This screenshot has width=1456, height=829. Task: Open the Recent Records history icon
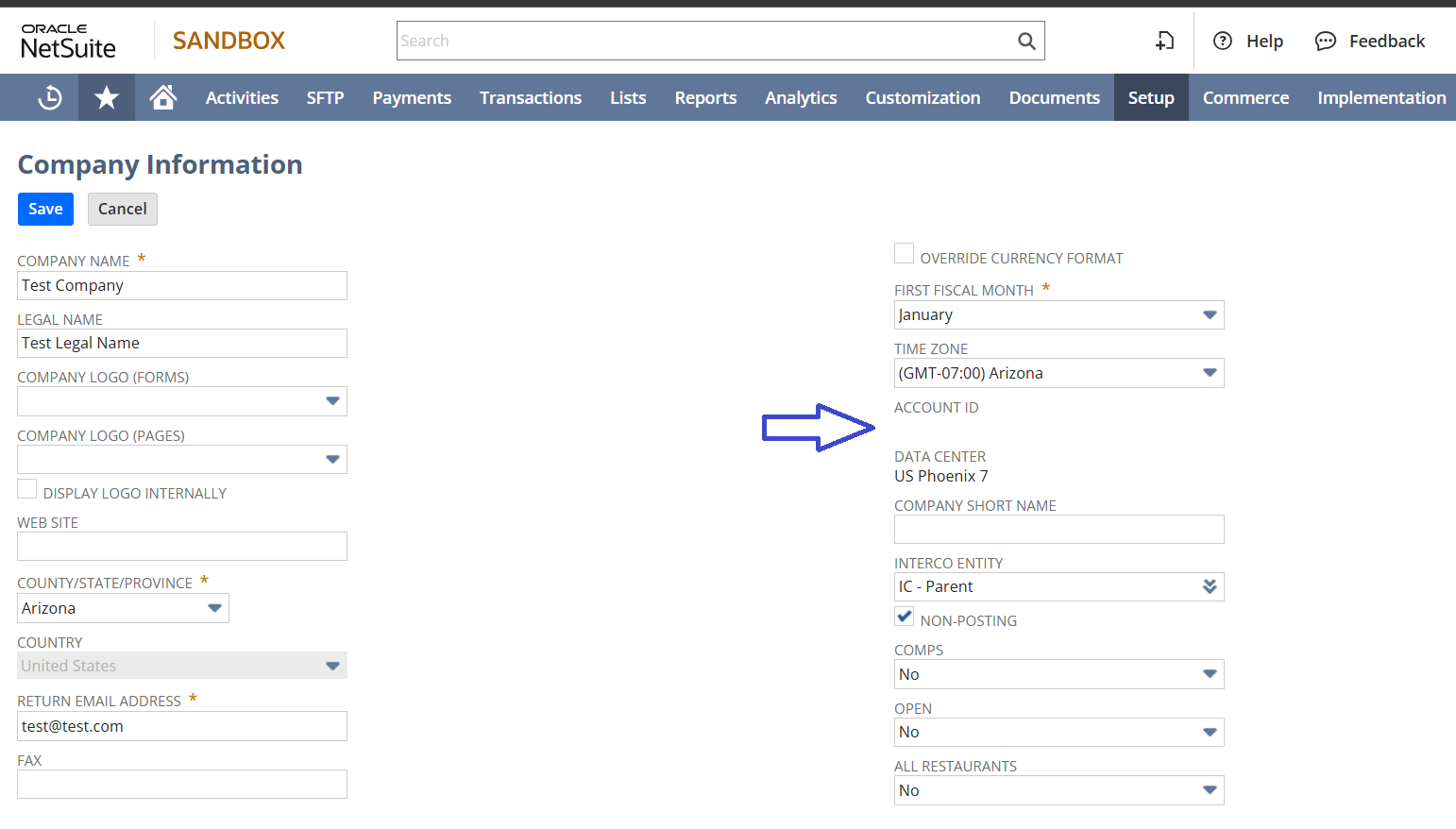point(49,97)
